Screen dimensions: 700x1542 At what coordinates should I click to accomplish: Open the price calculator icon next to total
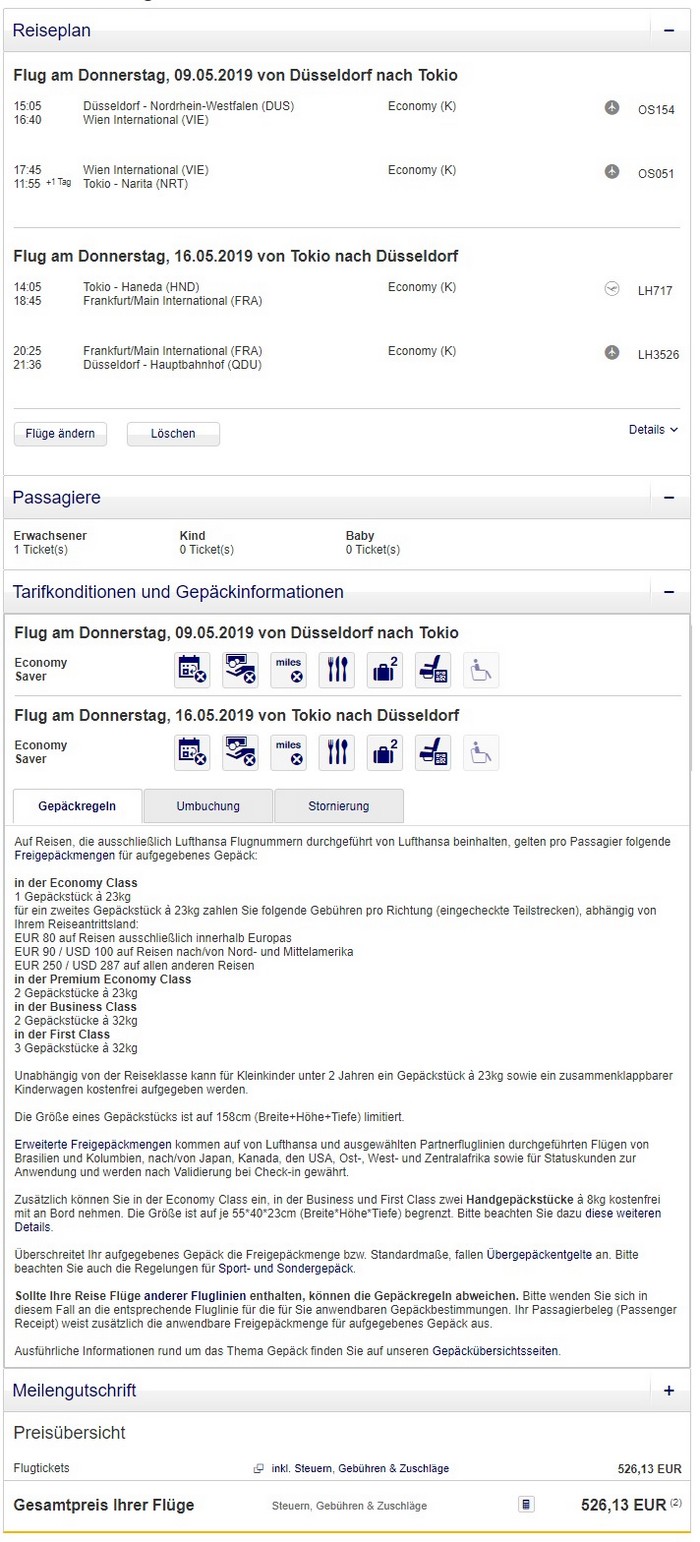pos(527,1504)
